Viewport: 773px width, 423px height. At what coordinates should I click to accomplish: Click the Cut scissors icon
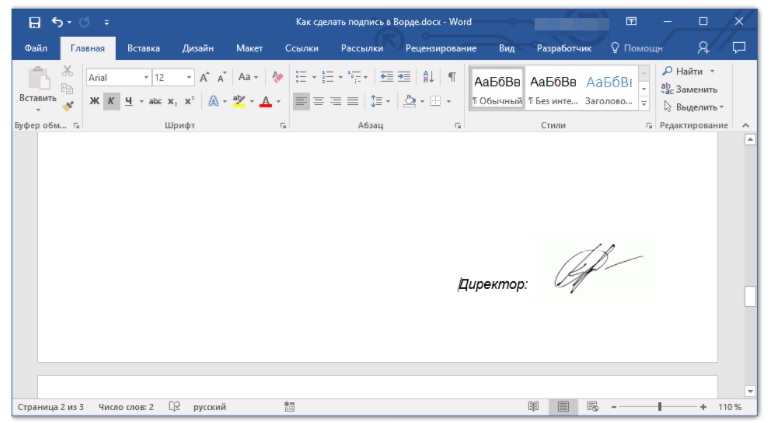click(x=68, y=72)
